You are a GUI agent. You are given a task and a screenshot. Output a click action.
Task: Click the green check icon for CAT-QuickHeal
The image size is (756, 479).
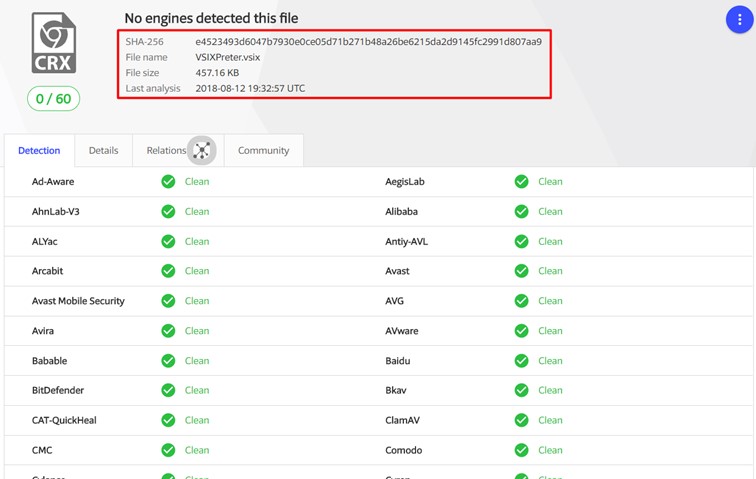pos(168,420)
